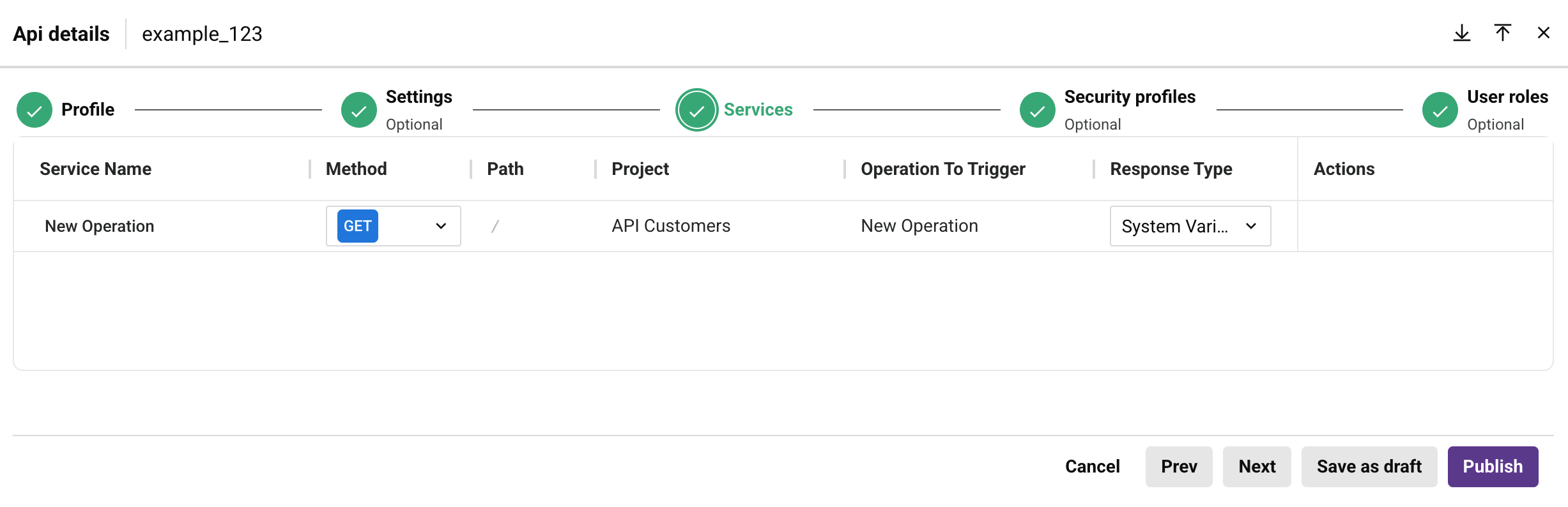Click the Services step checkmark icon
The height and width of the screenshot is (507, 1568).
[696, 110]
